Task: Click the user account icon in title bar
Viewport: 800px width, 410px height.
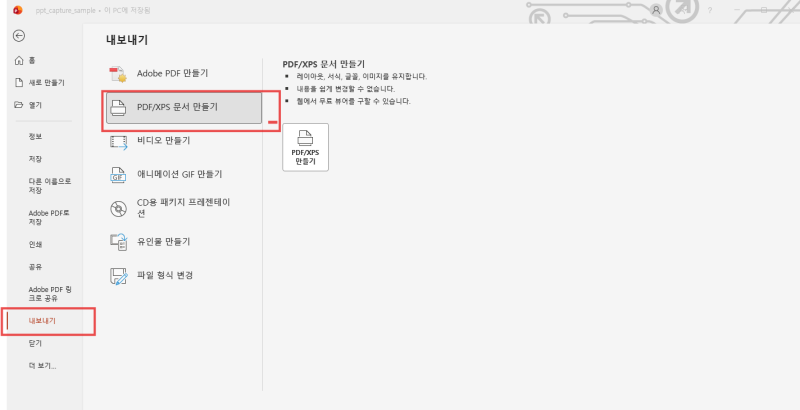Action: [x=656, y=10]
